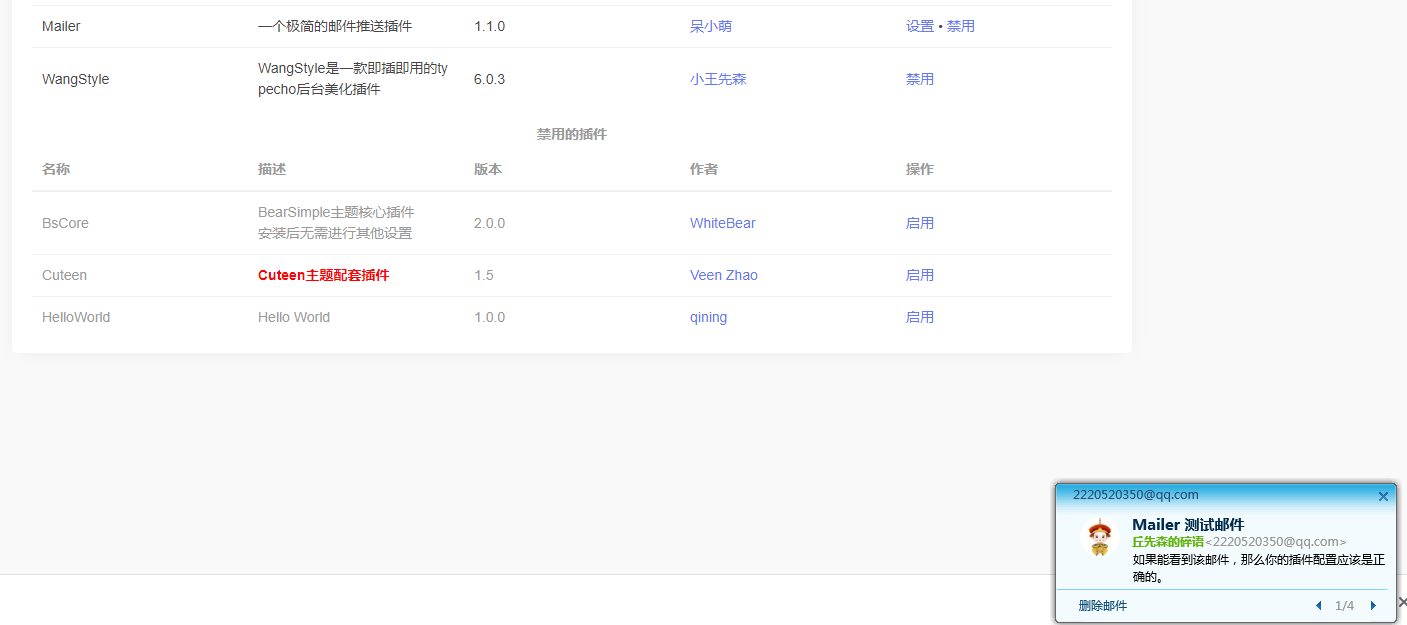Enable the BsCore plugin

pos(919,223)
